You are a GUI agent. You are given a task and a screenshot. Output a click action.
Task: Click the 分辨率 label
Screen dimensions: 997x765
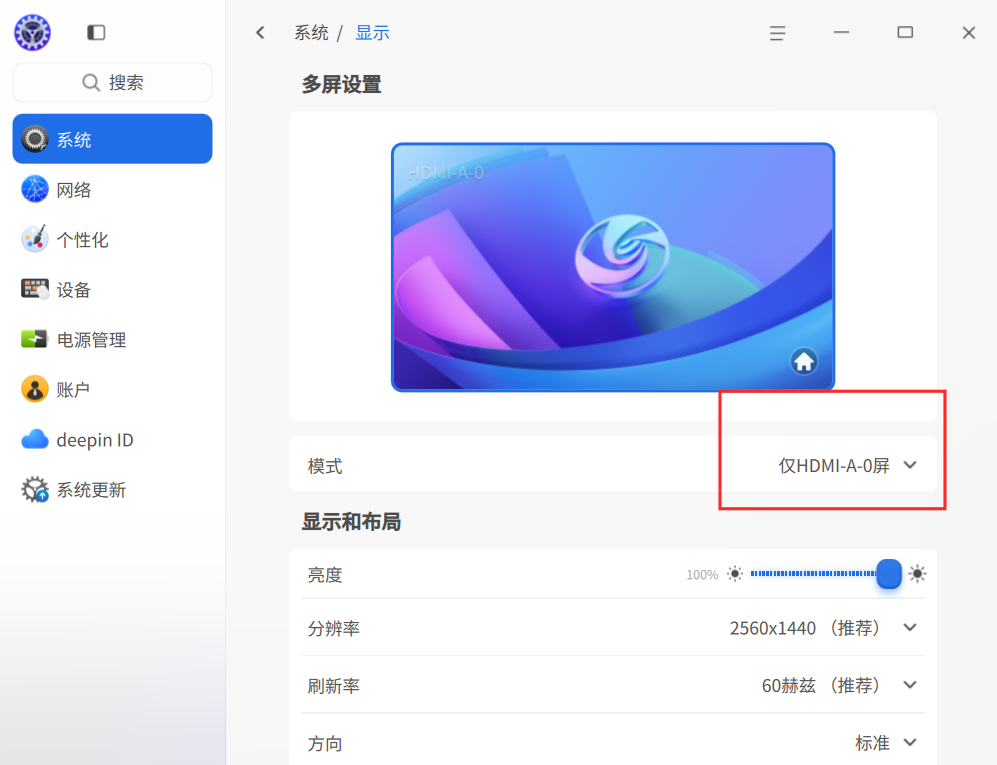[x=334, y=628]
